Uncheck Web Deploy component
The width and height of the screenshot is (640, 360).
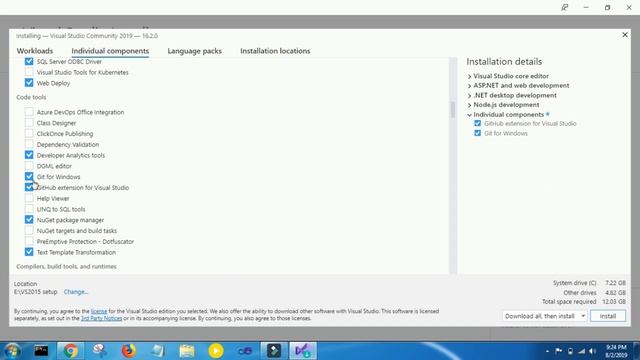point(29,83)
